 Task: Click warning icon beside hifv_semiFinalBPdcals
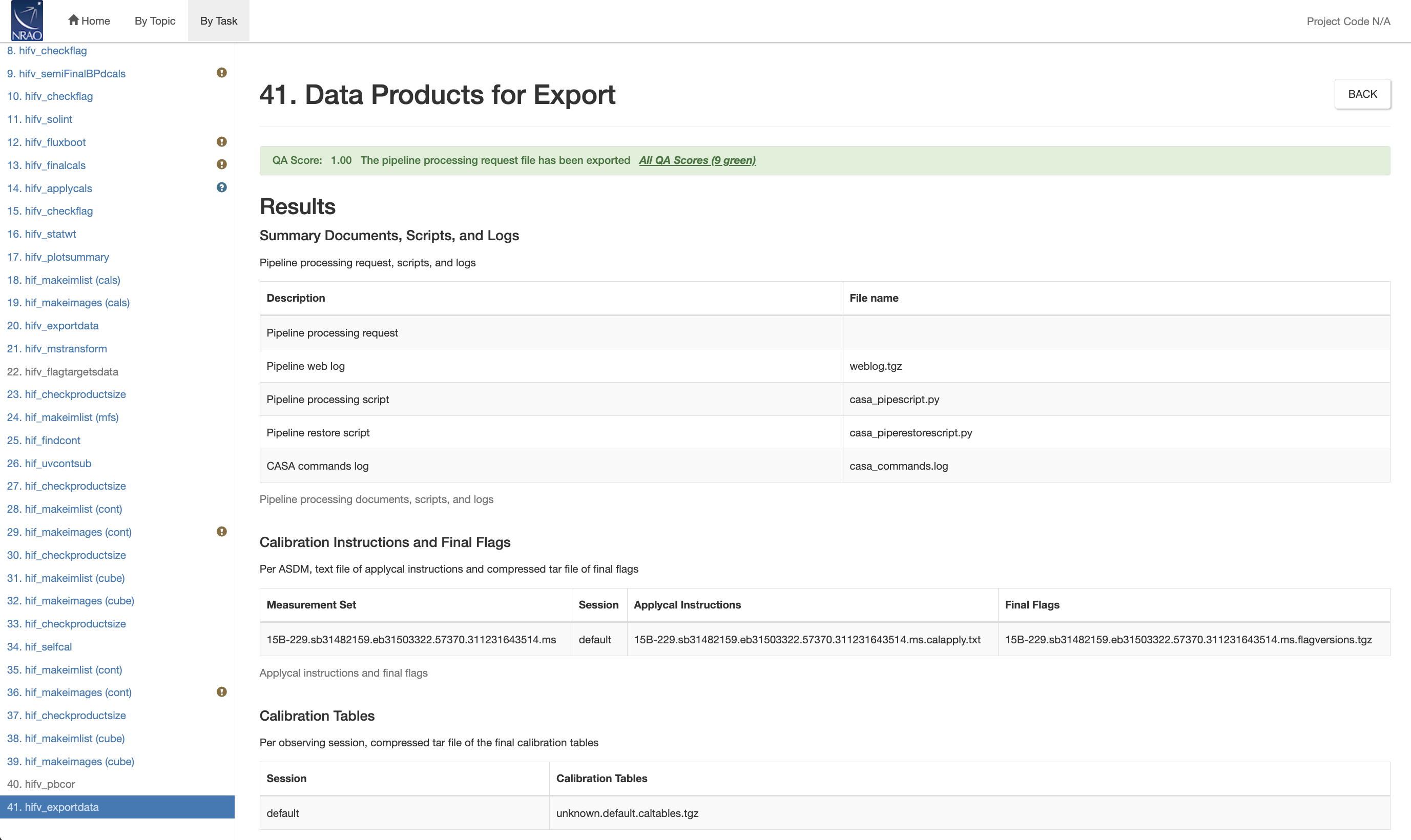[221, 73]
